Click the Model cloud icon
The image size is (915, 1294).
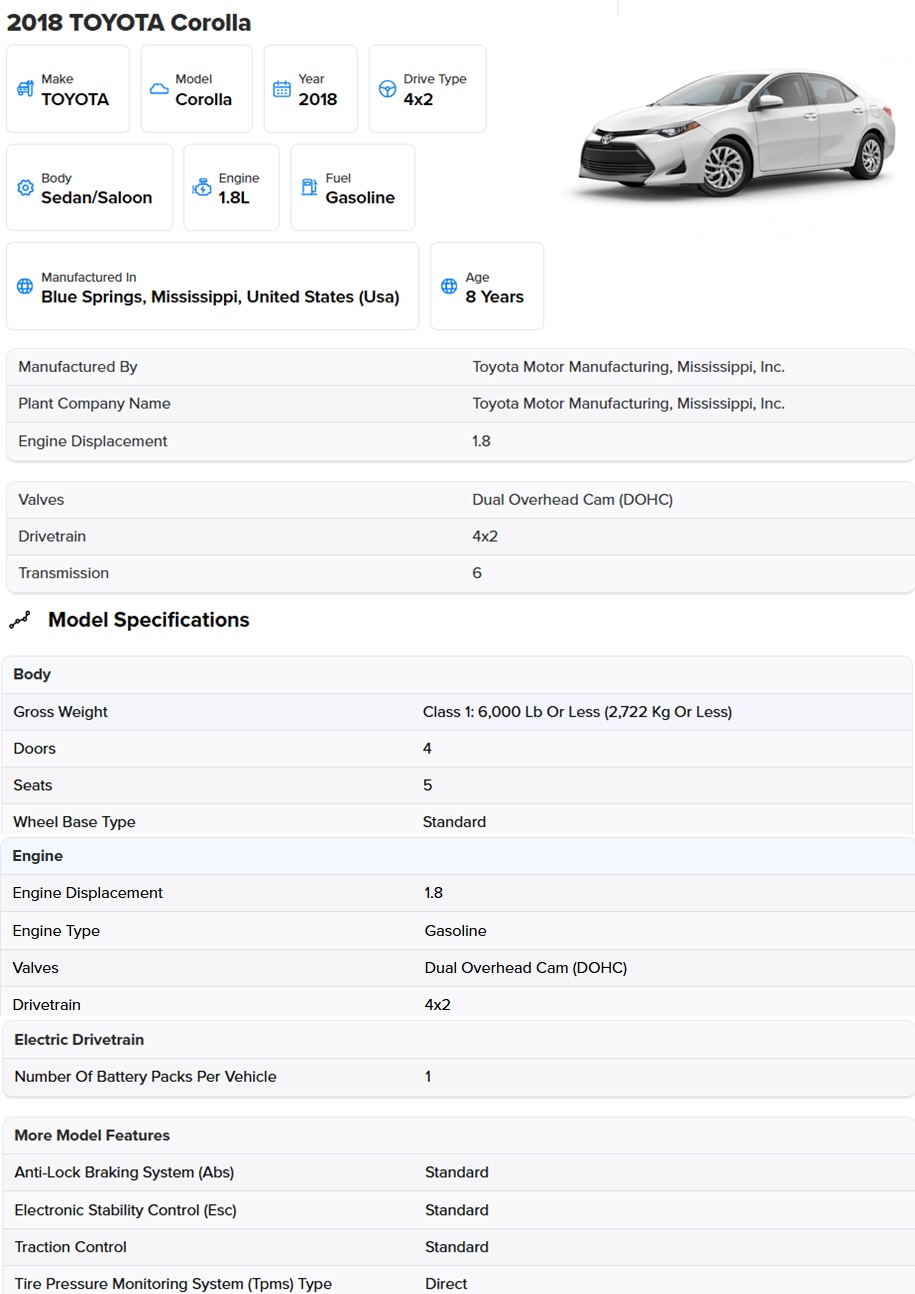159,89
